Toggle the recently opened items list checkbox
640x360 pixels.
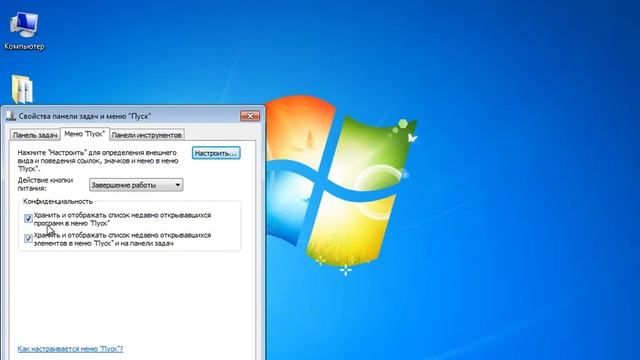coord(28,238)
